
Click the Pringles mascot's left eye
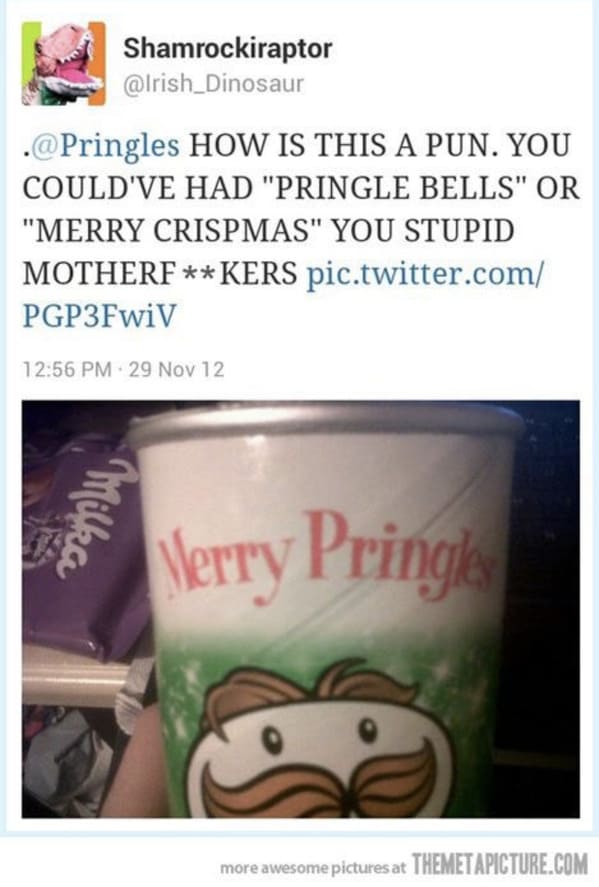coord(273,739)
